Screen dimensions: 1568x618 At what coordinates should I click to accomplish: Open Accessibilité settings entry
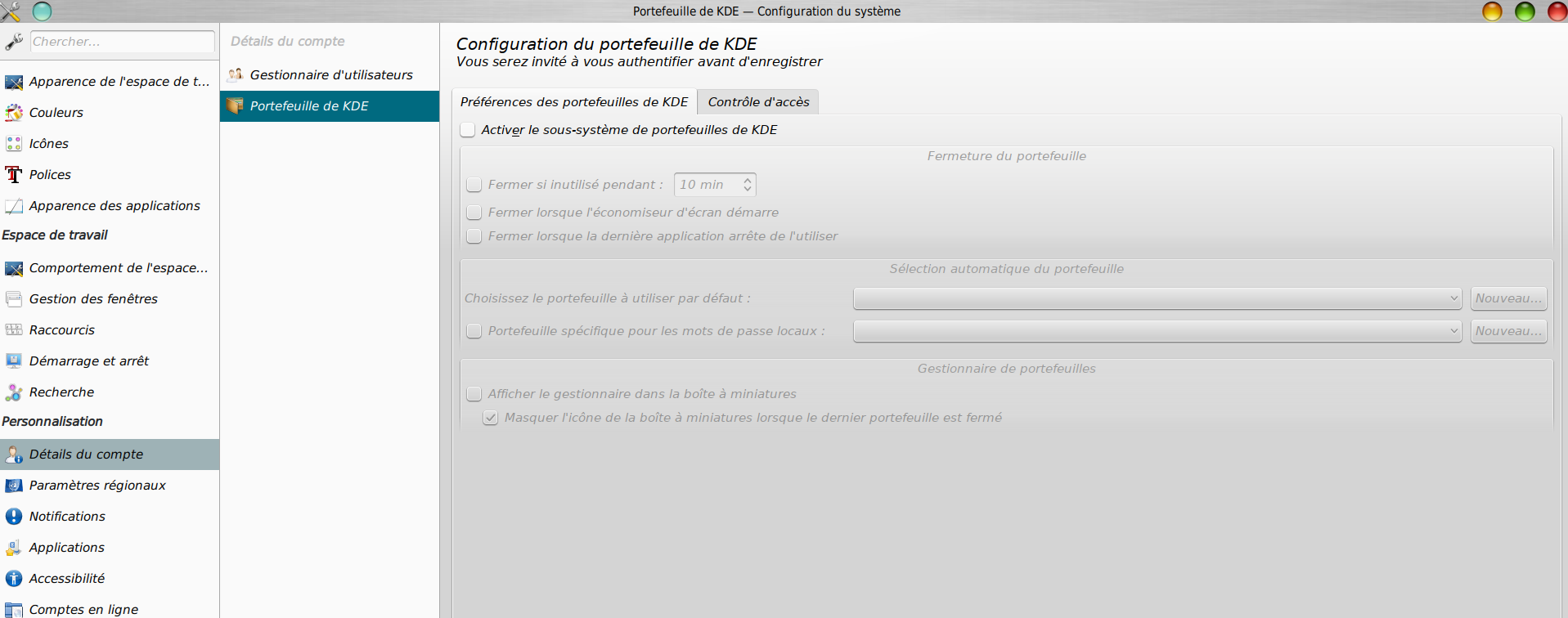(110, 579)
